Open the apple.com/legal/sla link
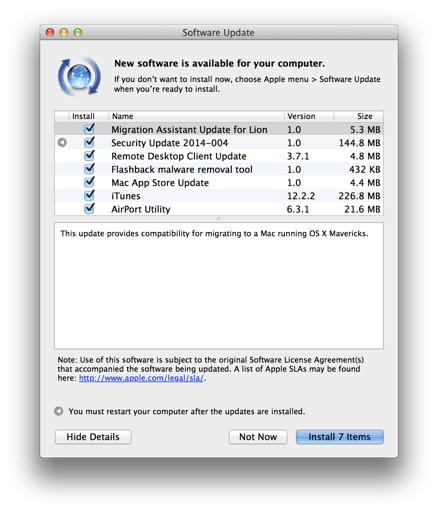Image resolution: width=438 pixels, height=513 pixels. [141, 378]
